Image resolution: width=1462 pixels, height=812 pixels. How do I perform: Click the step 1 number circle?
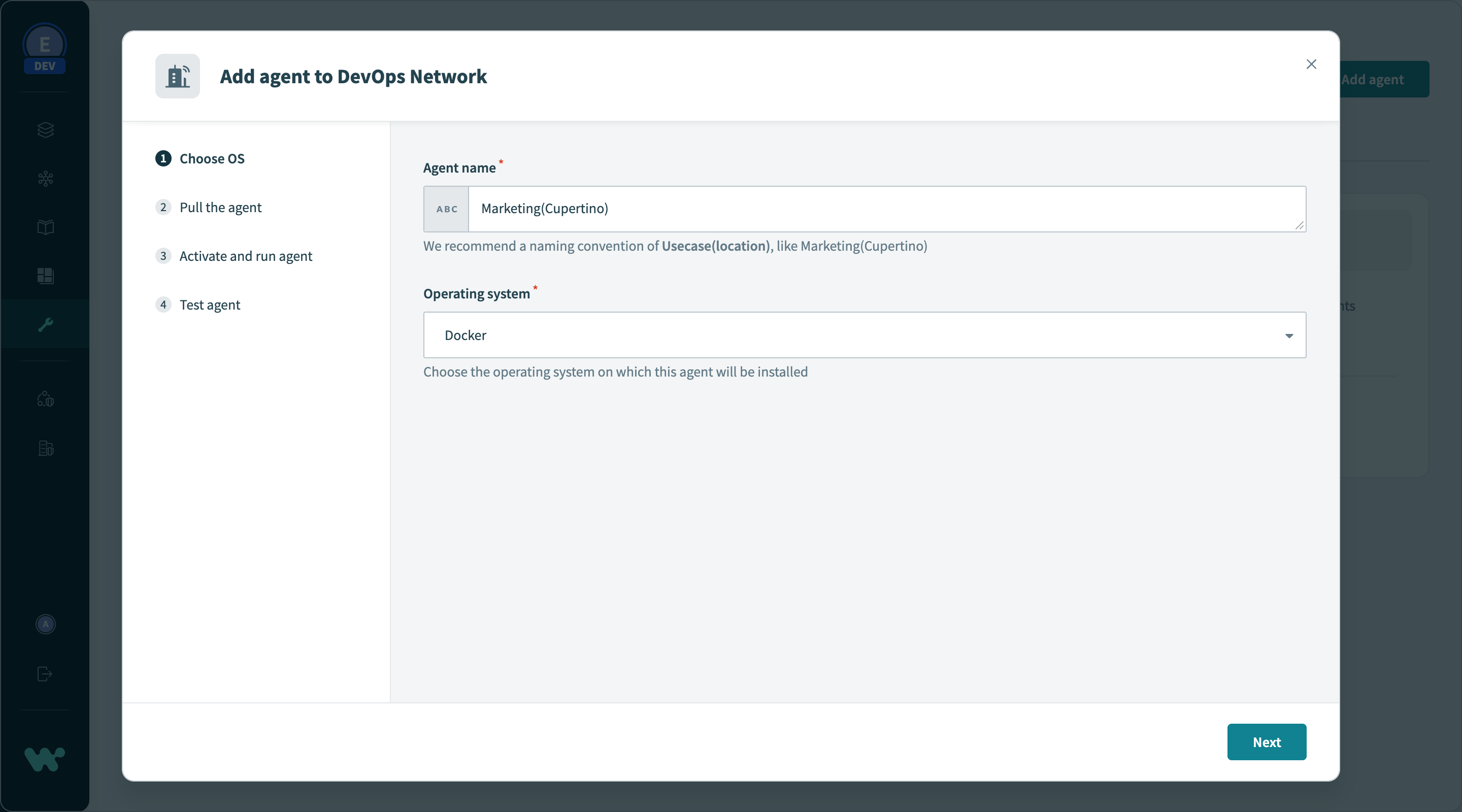point(163,158)
